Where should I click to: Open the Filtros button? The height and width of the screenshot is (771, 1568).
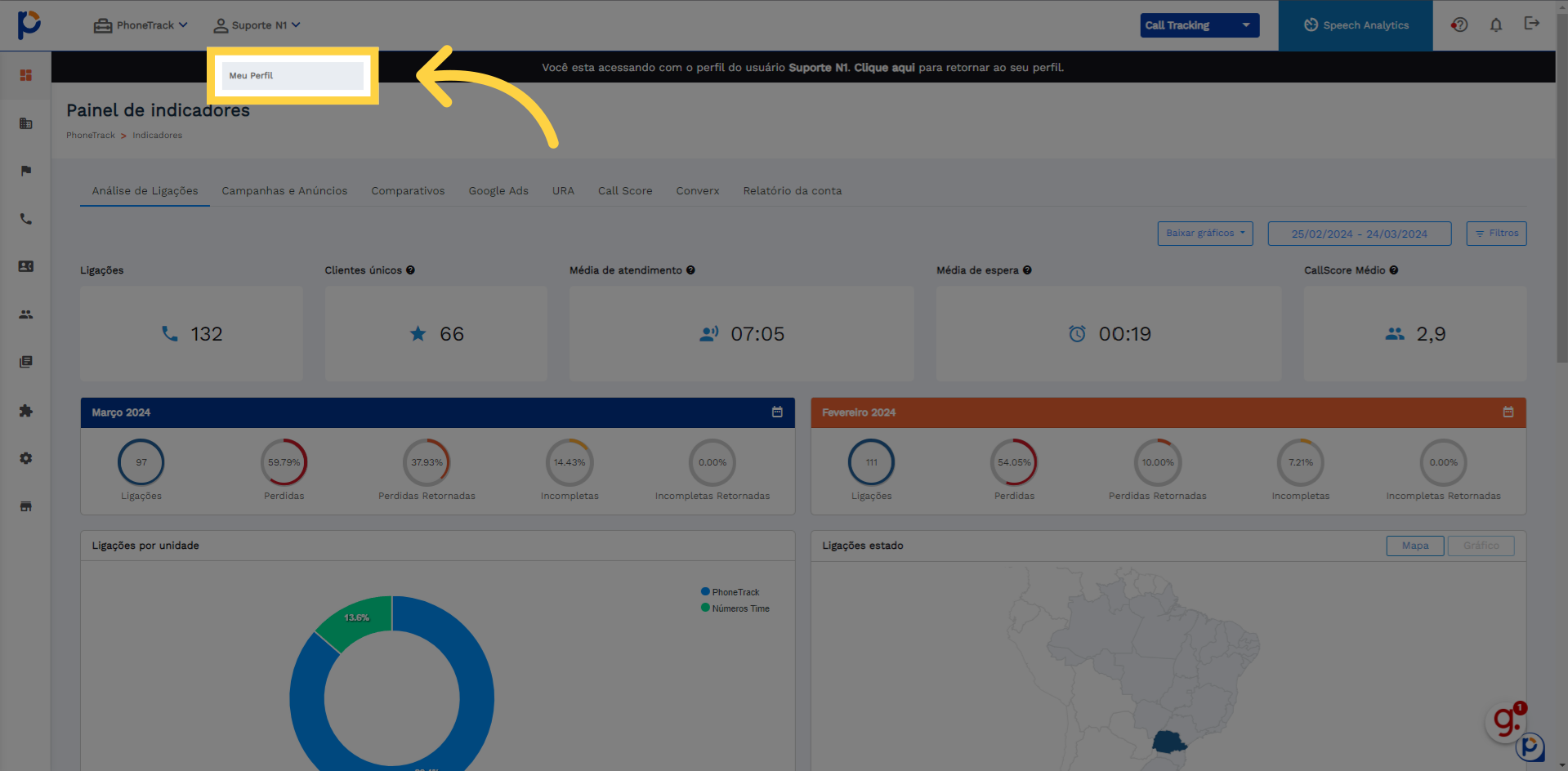(1496, 234)
